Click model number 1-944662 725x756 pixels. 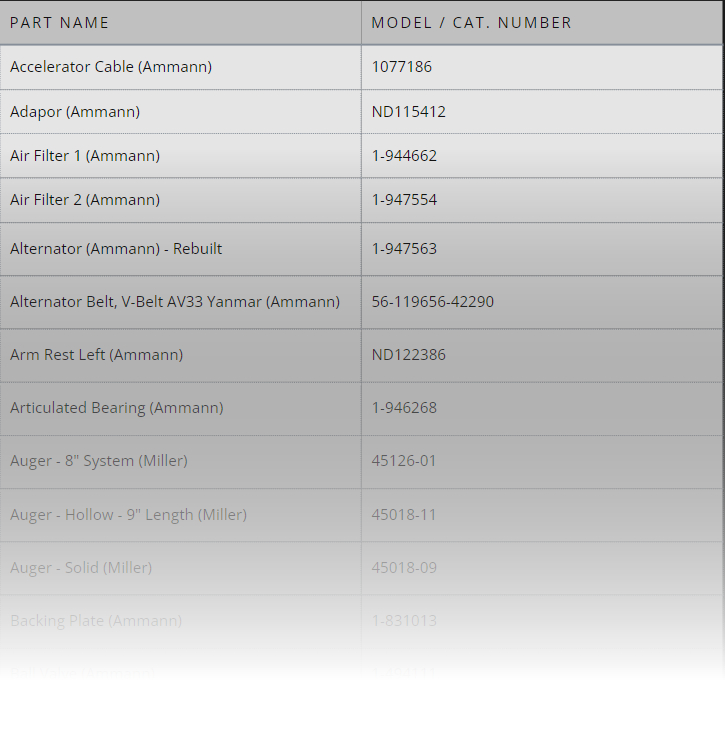click(404, 156)
